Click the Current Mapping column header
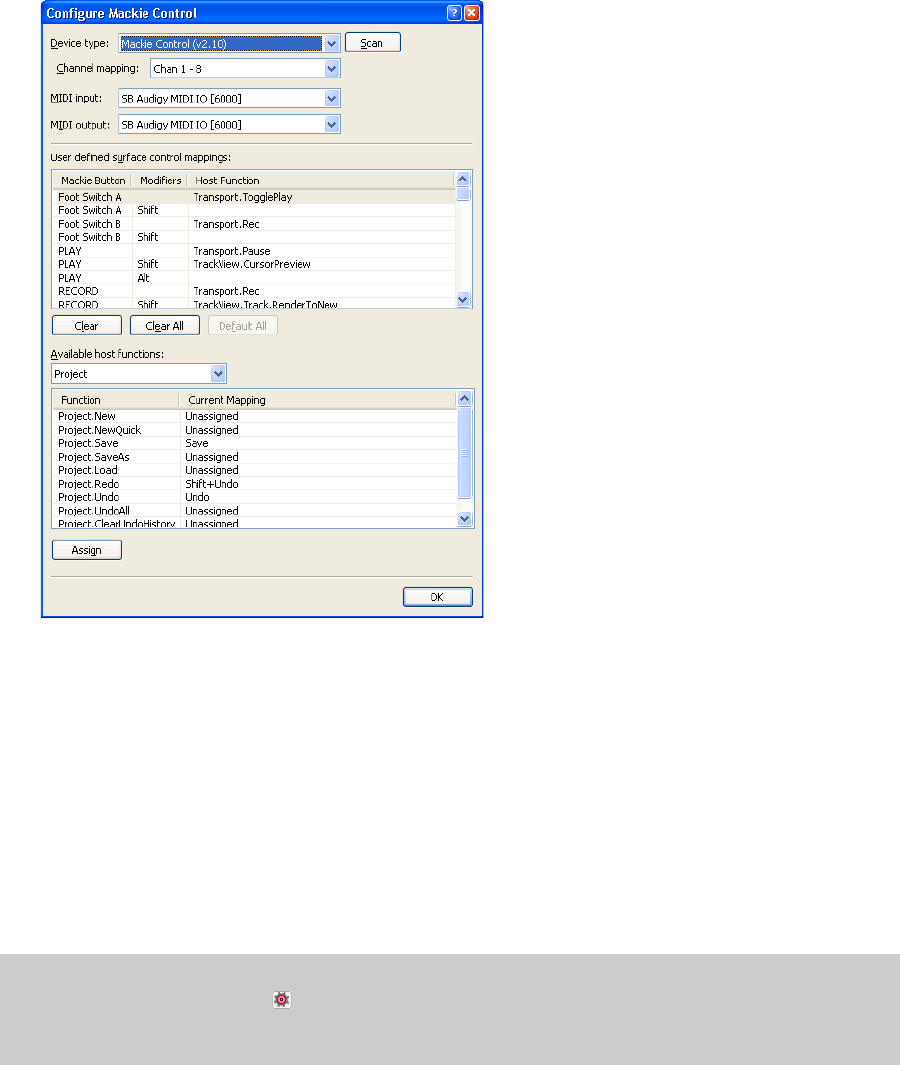This screenshot has height=1065, width=900. [x=317, y=400]
